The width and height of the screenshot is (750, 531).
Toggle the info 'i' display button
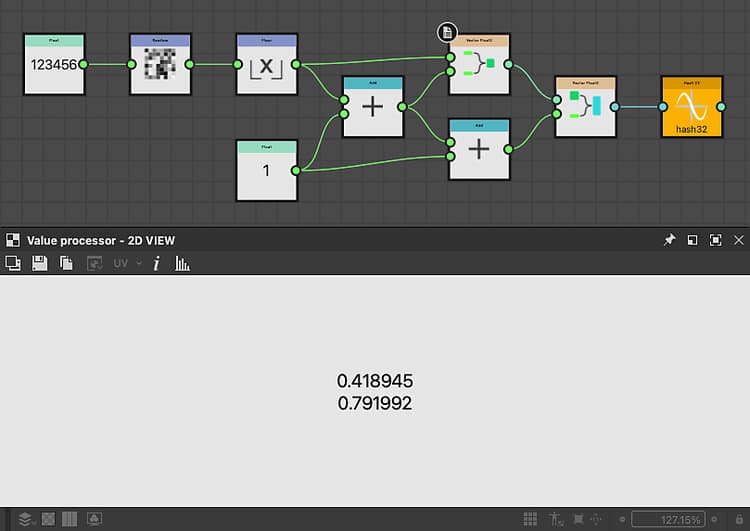(x=156, y=263)
